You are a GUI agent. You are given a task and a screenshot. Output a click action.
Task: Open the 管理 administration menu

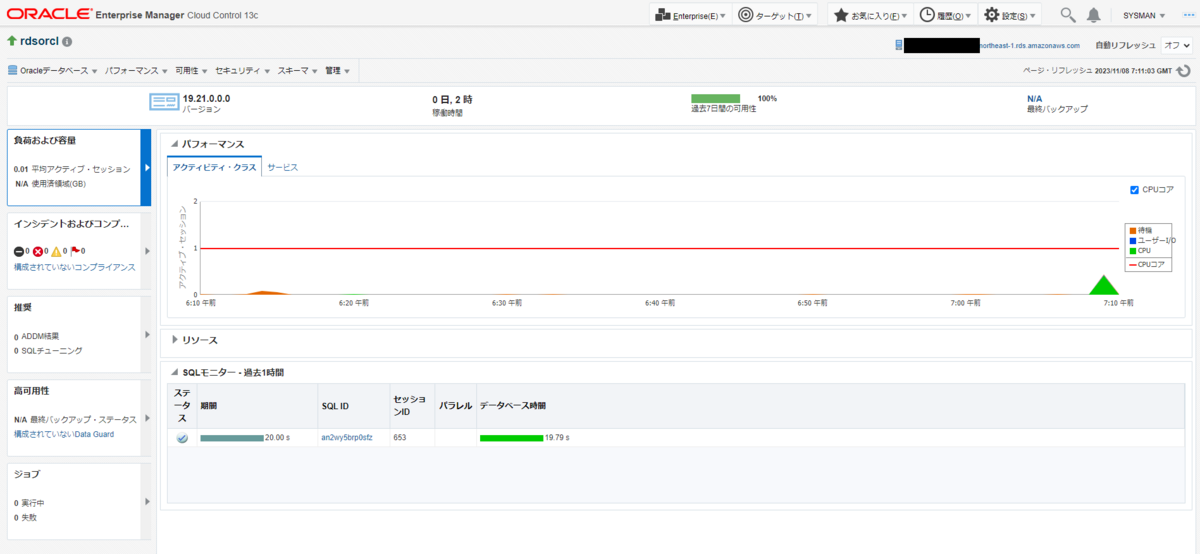point(337,71)
